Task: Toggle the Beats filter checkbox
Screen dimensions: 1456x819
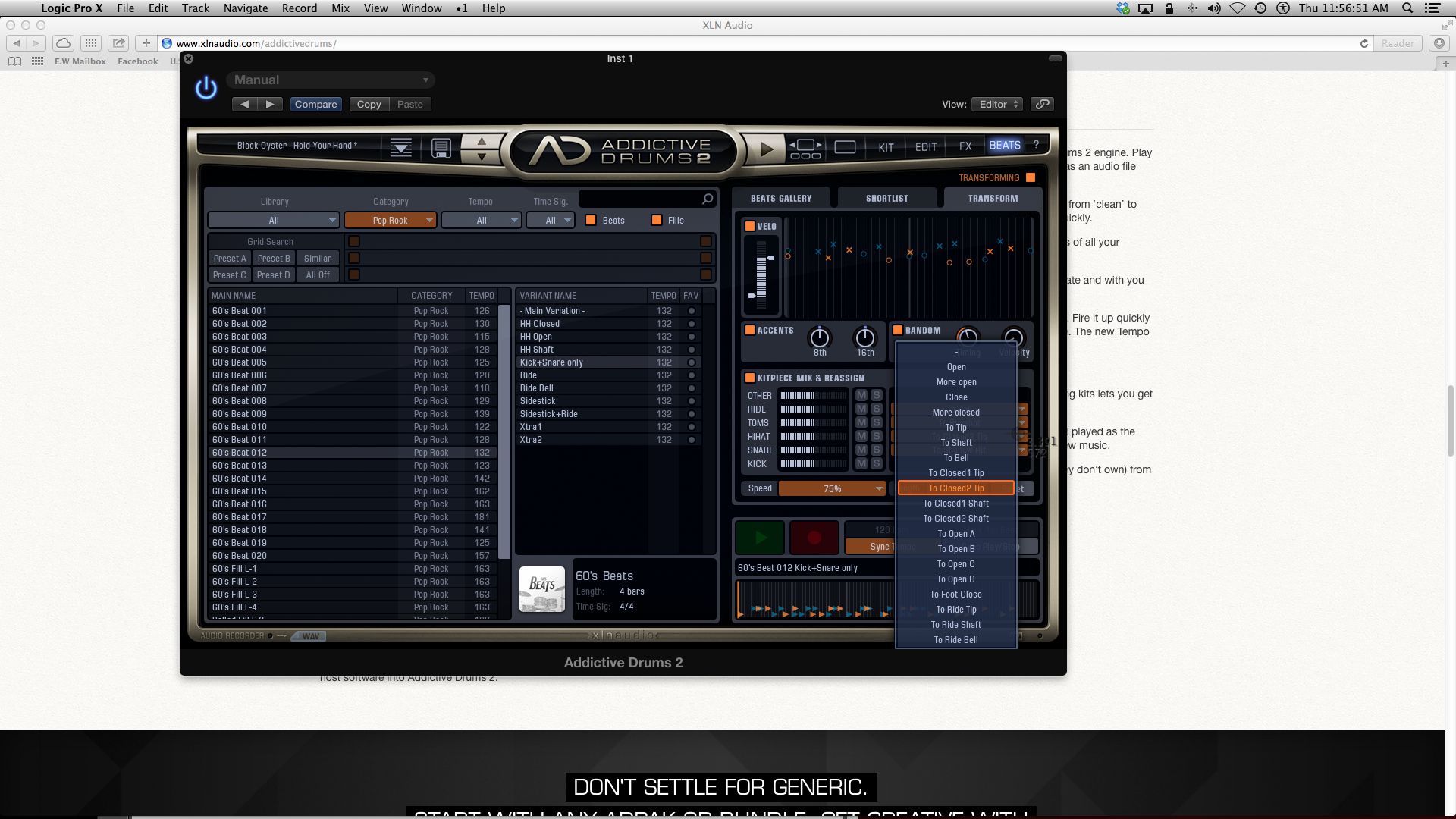Action: [x=591, y=220]
